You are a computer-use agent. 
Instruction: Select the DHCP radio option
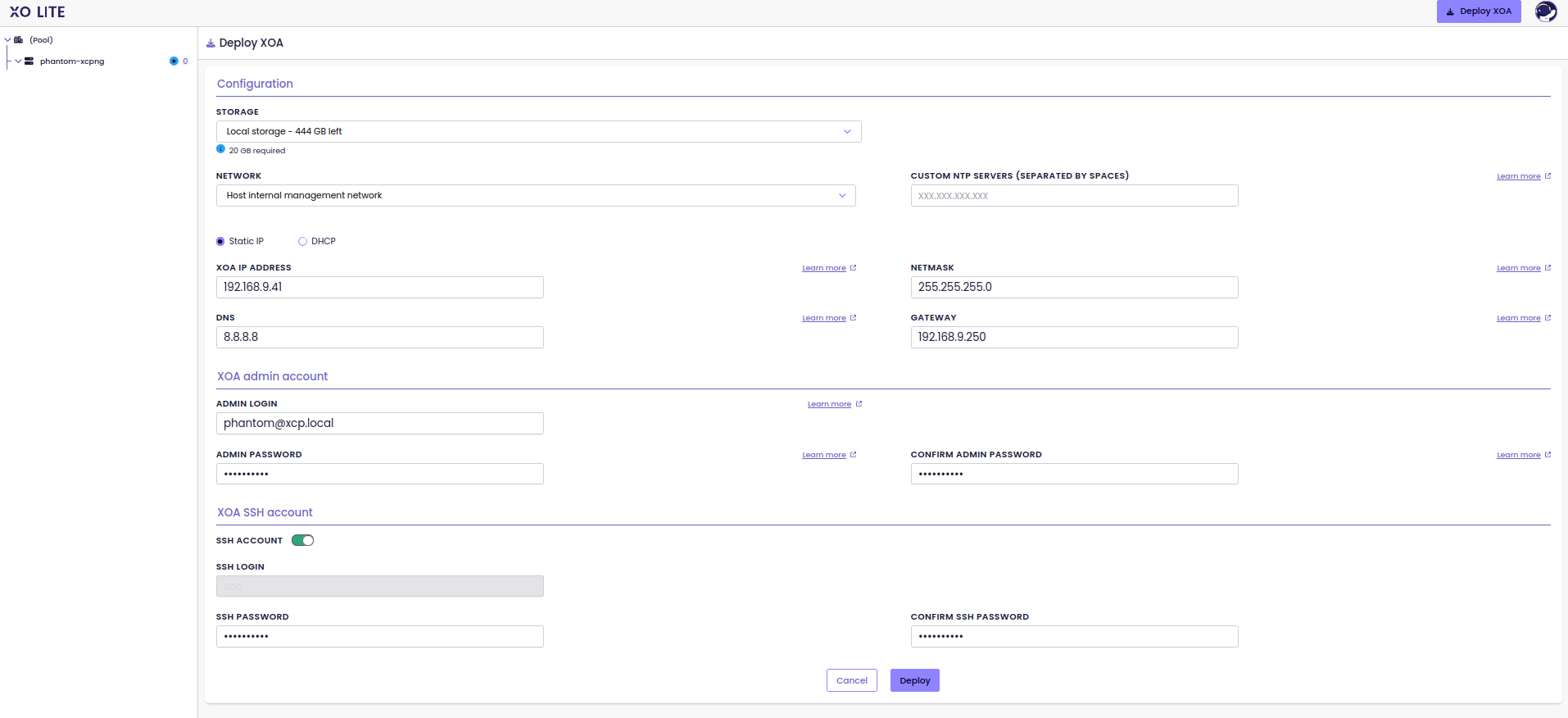click(303, 242)
